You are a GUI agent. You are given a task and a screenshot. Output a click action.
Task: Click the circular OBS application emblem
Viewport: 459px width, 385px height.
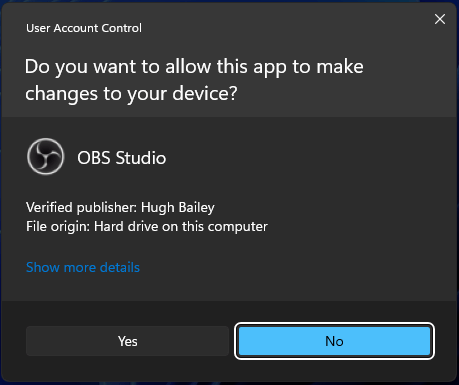pos(45,156)
